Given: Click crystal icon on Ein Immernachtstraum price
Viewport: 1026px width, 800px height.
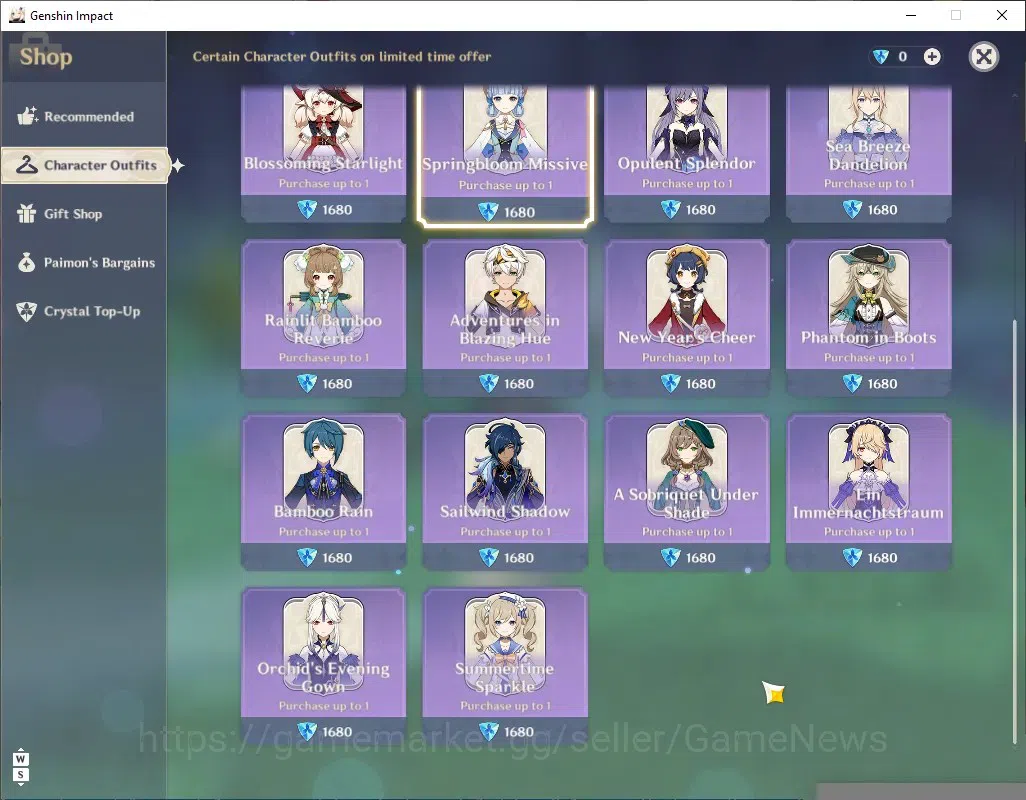Looking at the screenshot, I should (852, 557).
